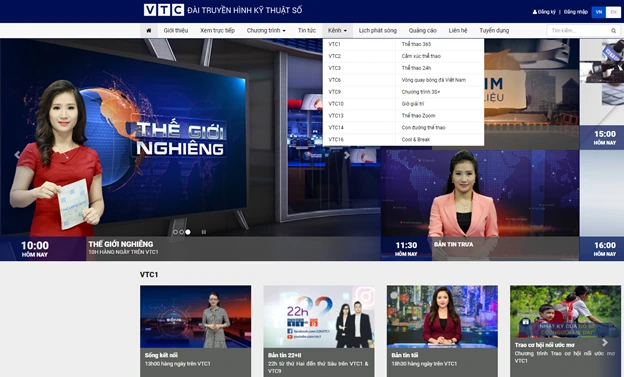
Task: Focus the Tìm kiếm search field
Action: point(580,31)
